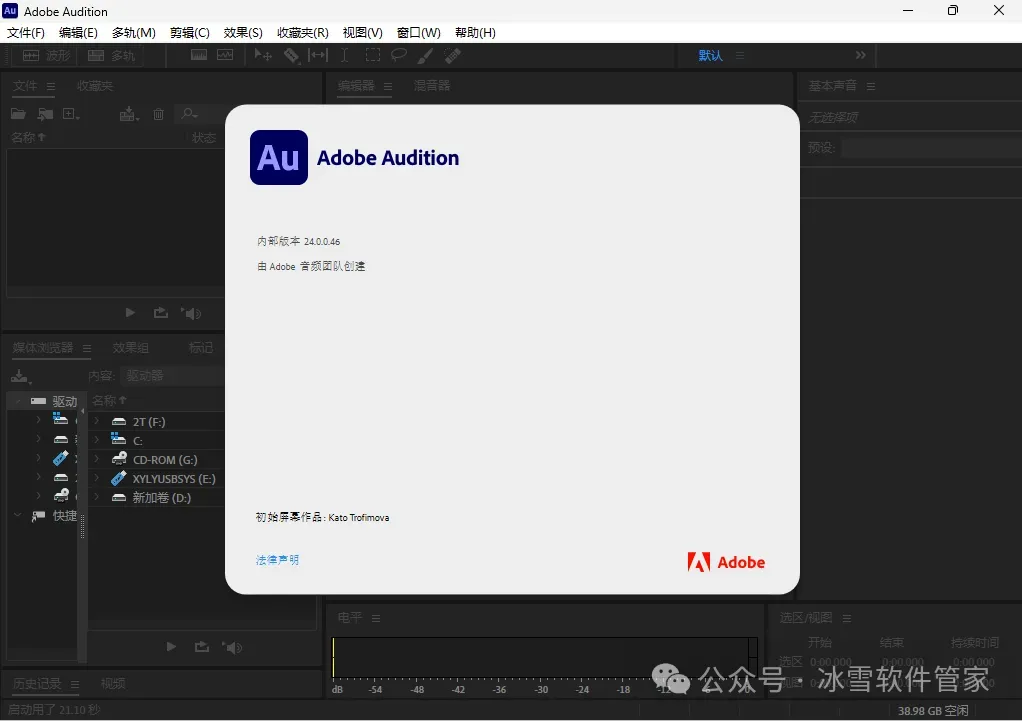1022x721 pixels.
Task: Select the Slip tool
Action: [x=318, y=55]
